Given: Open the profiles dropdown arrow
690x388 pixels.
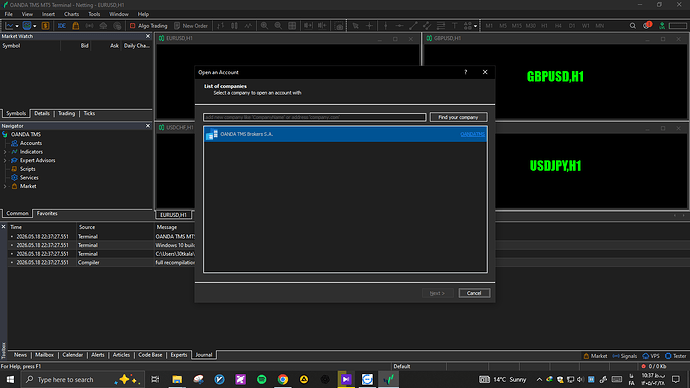Looking at the screenshot, I should (34, 26).
